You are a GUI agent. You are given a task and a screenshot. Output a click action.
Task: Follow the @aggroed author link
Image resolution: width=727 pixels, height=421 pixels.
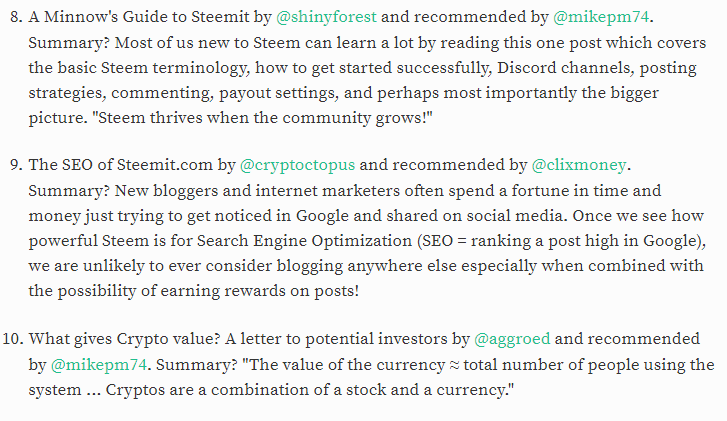pos(512,339)
